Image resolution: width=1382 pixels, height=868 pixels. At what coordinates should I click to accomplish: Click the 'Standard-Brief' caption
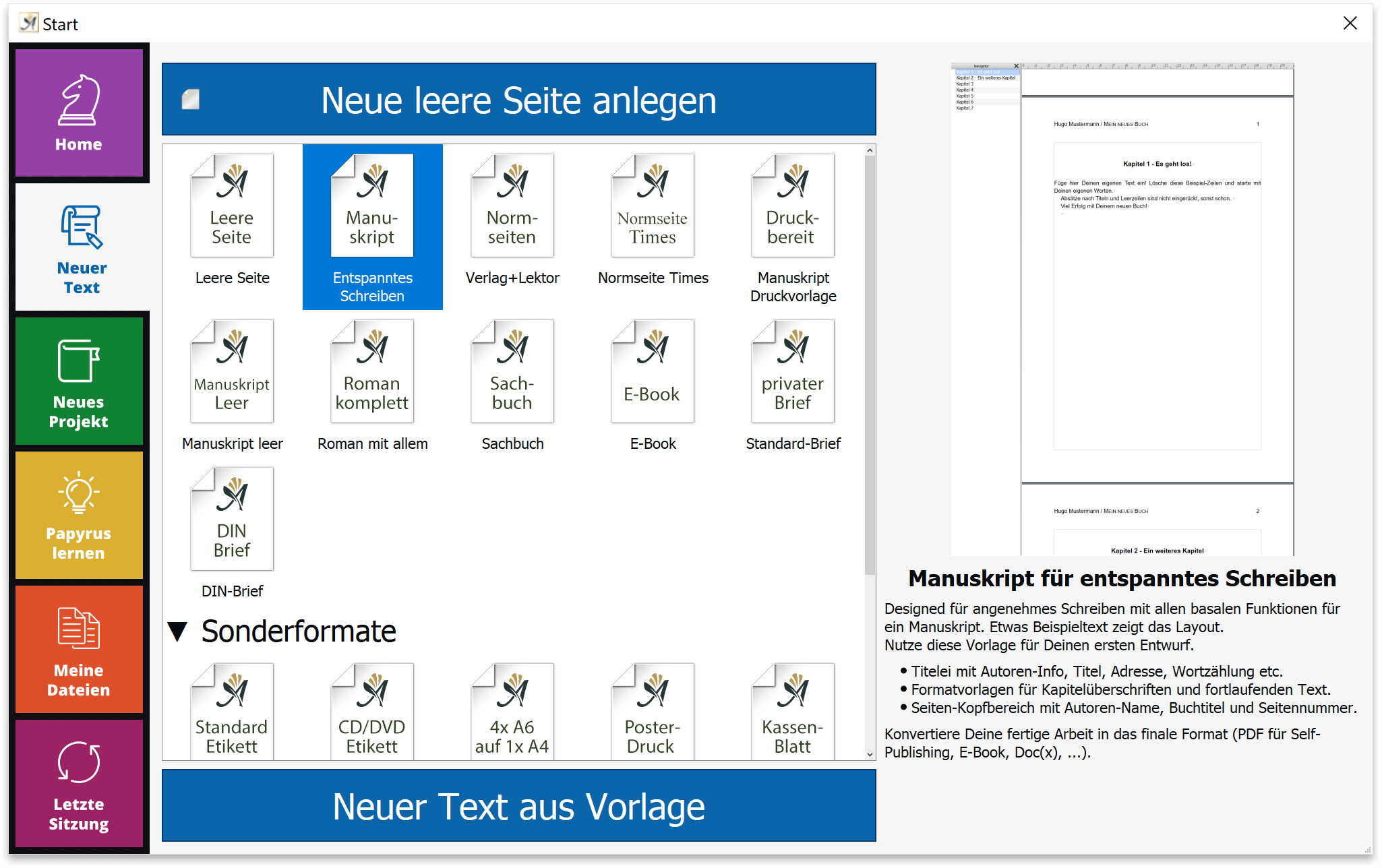[x=793, y=443]
